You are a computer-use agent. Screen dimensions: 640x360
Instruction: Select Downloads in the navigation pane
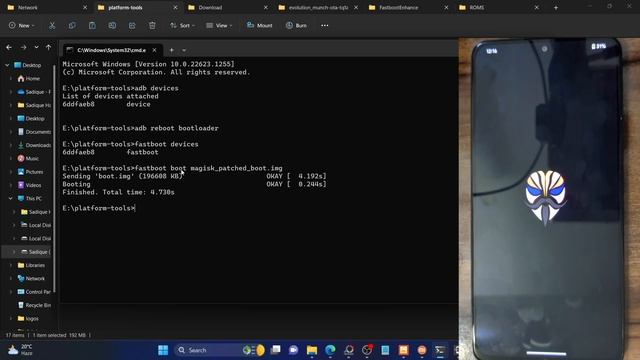pos(34,145)
